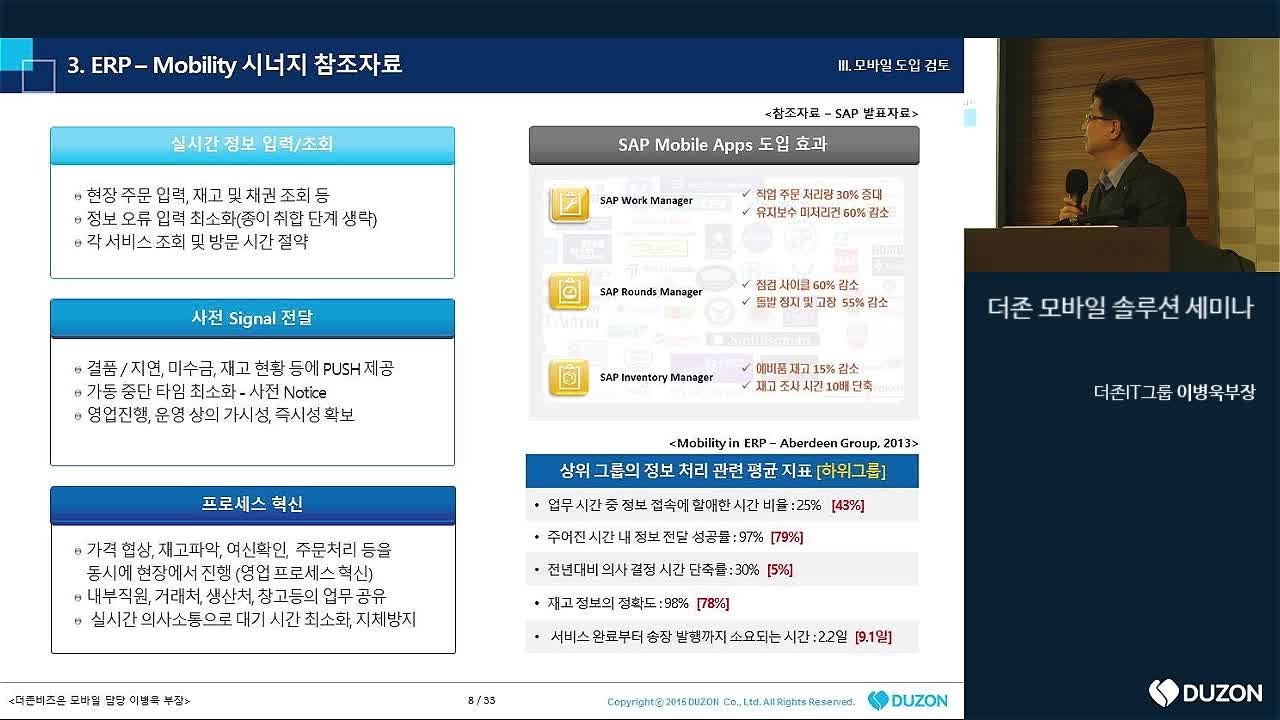Click bullet 내부직원, 거래처, 생산처 업무 공유
The height and width of the screenshot is (720, 1280).
pos(230,596)
